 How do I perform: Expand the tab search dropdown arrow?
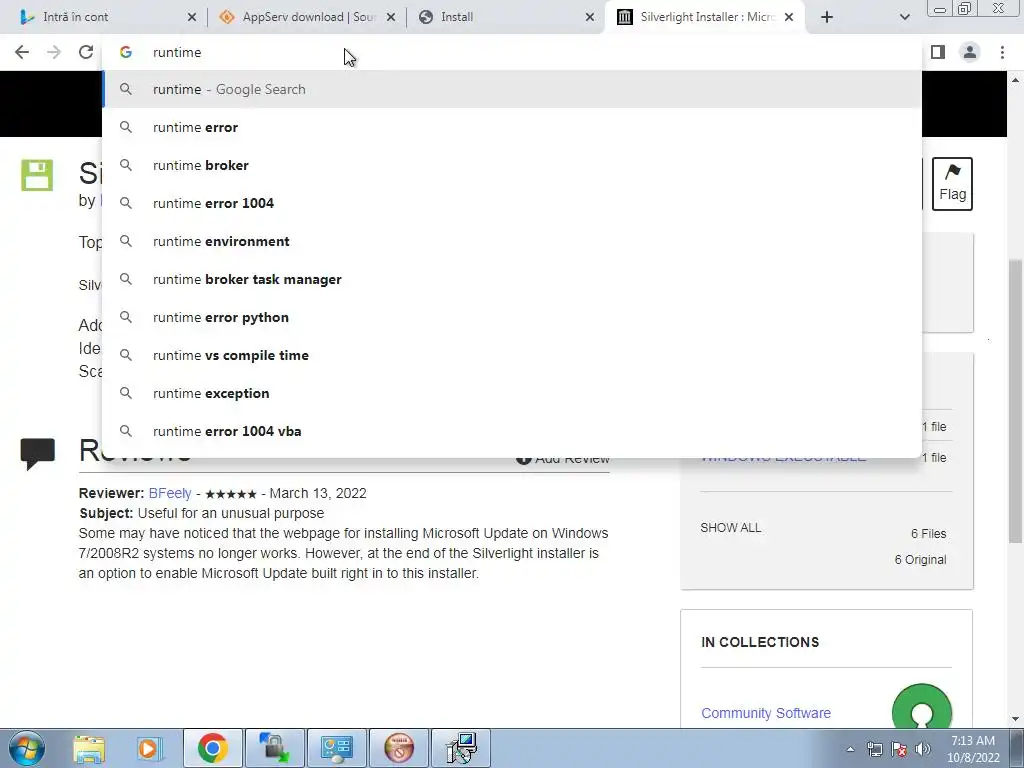pos(904,17)
